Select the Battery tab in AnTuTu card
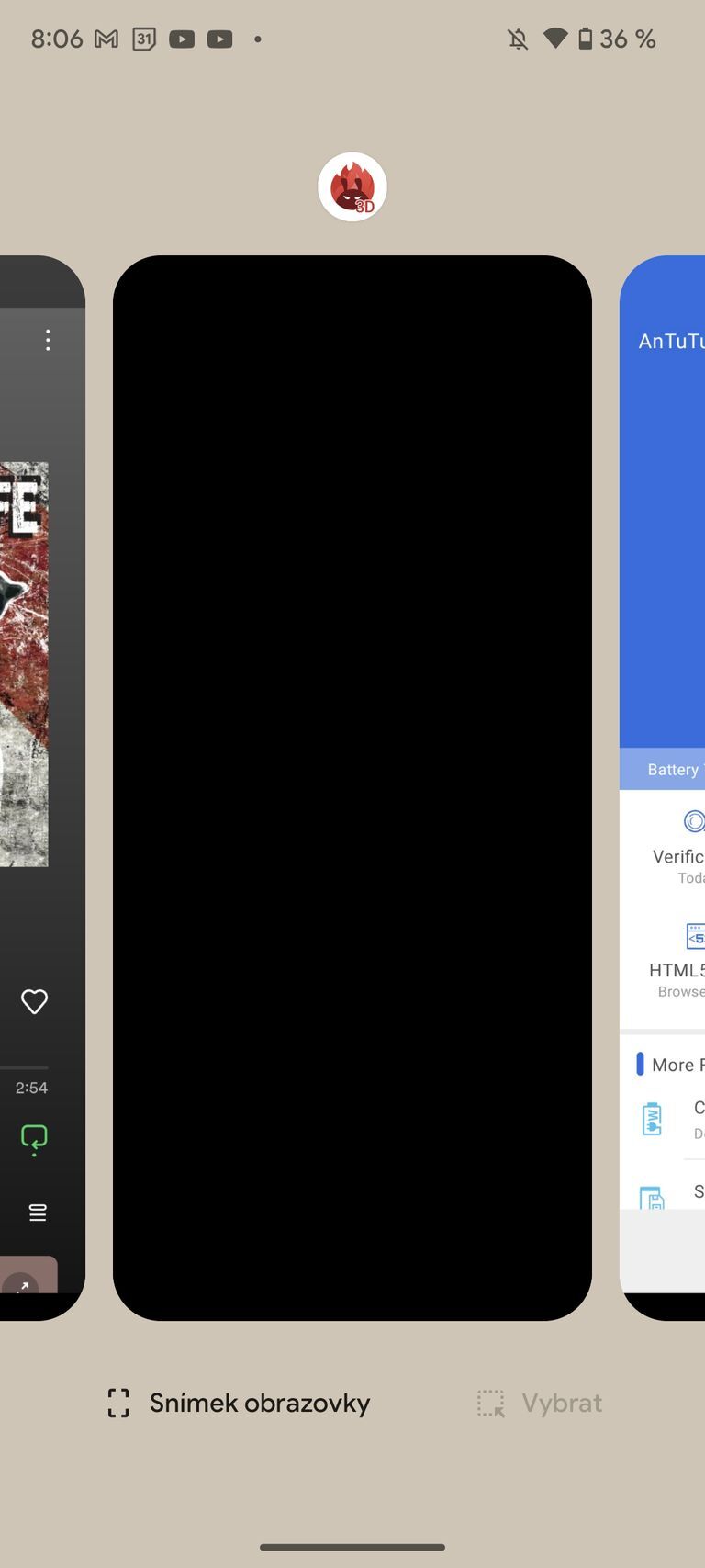 pos(673,770)
